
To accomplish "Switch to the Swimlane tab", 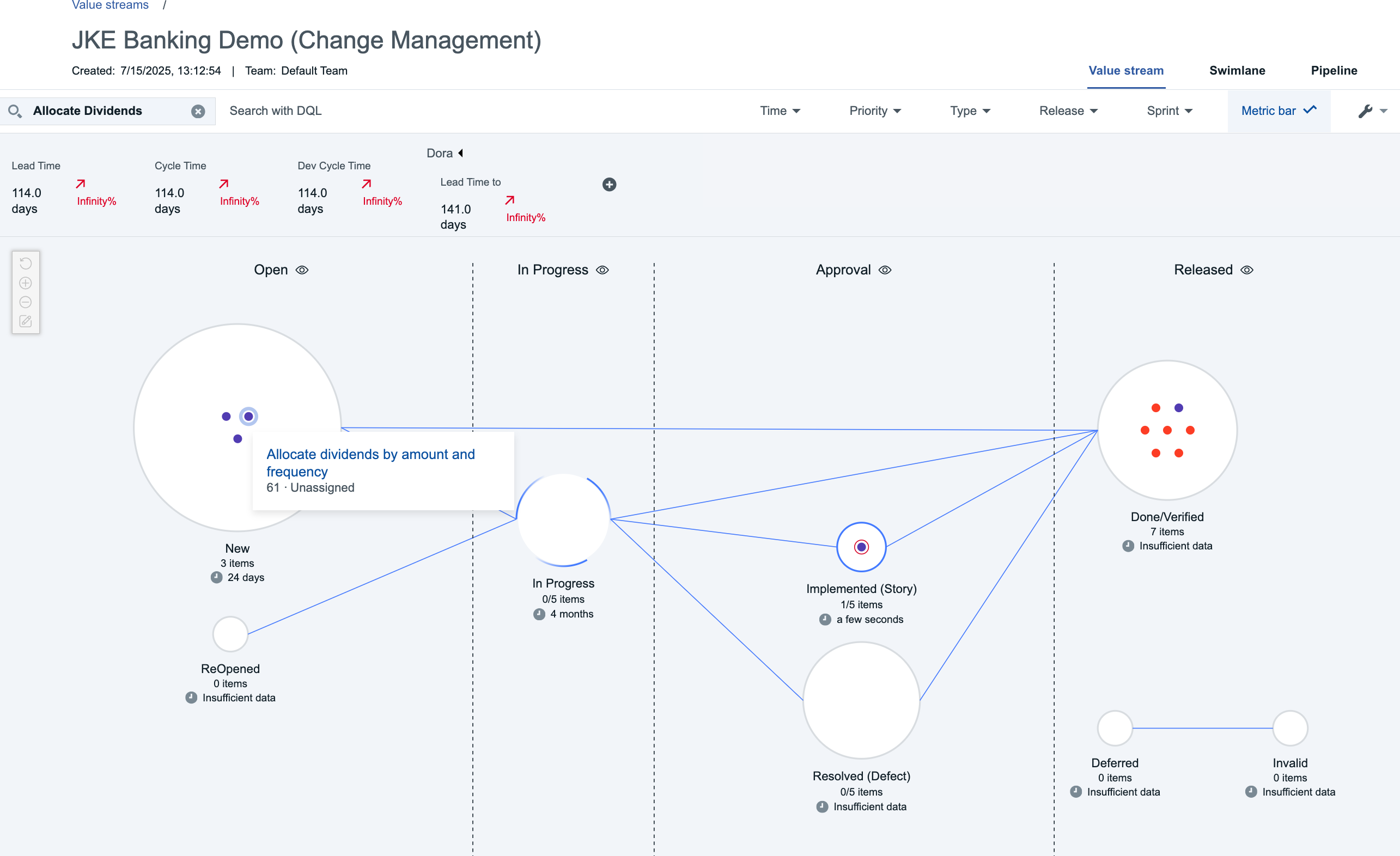I will click(1237, 70).
